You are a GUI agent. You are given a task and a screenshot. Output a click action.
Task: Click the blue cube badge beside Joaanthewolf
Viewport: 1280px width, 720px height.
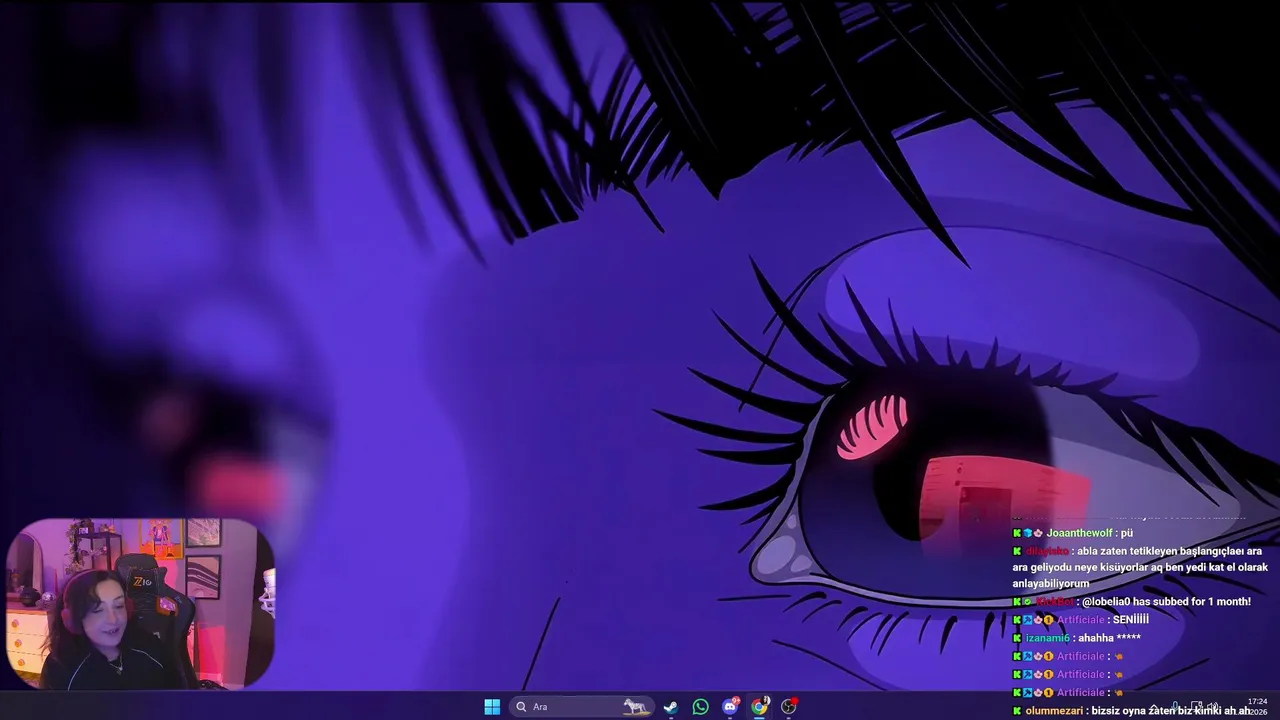click(x=1028, y=533)
